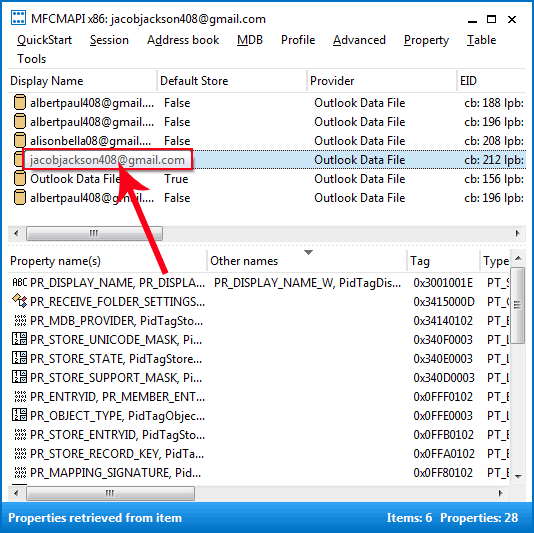This screenshot has height=533, width=534.
Task: Select the PR_OBJECT_TYPE property name
Action: (x=117, y=416)
